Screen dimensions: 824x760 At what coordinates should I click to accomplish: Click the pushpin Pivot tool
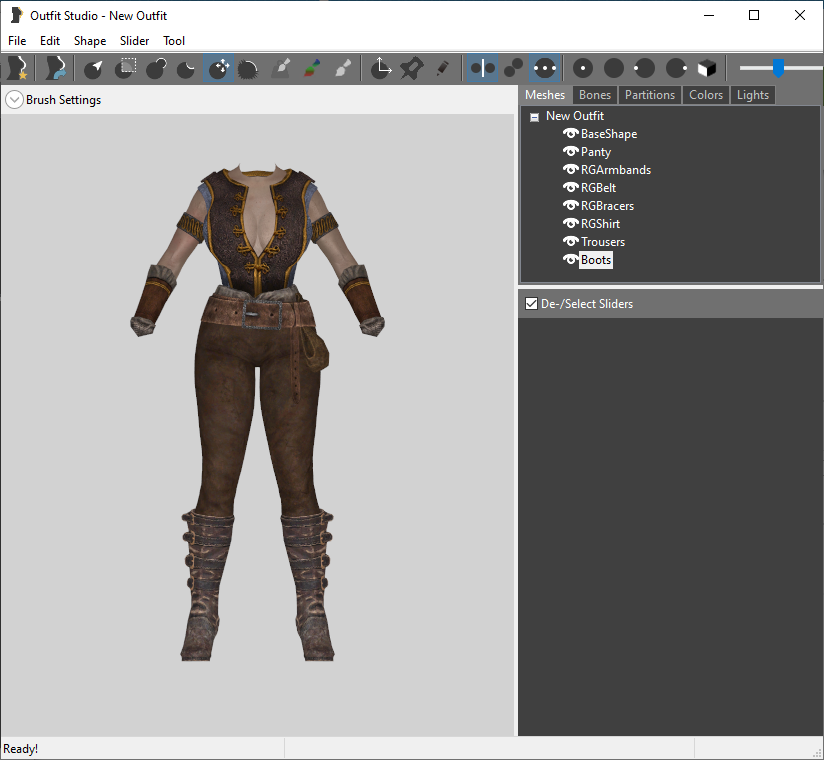click(411, 68)
